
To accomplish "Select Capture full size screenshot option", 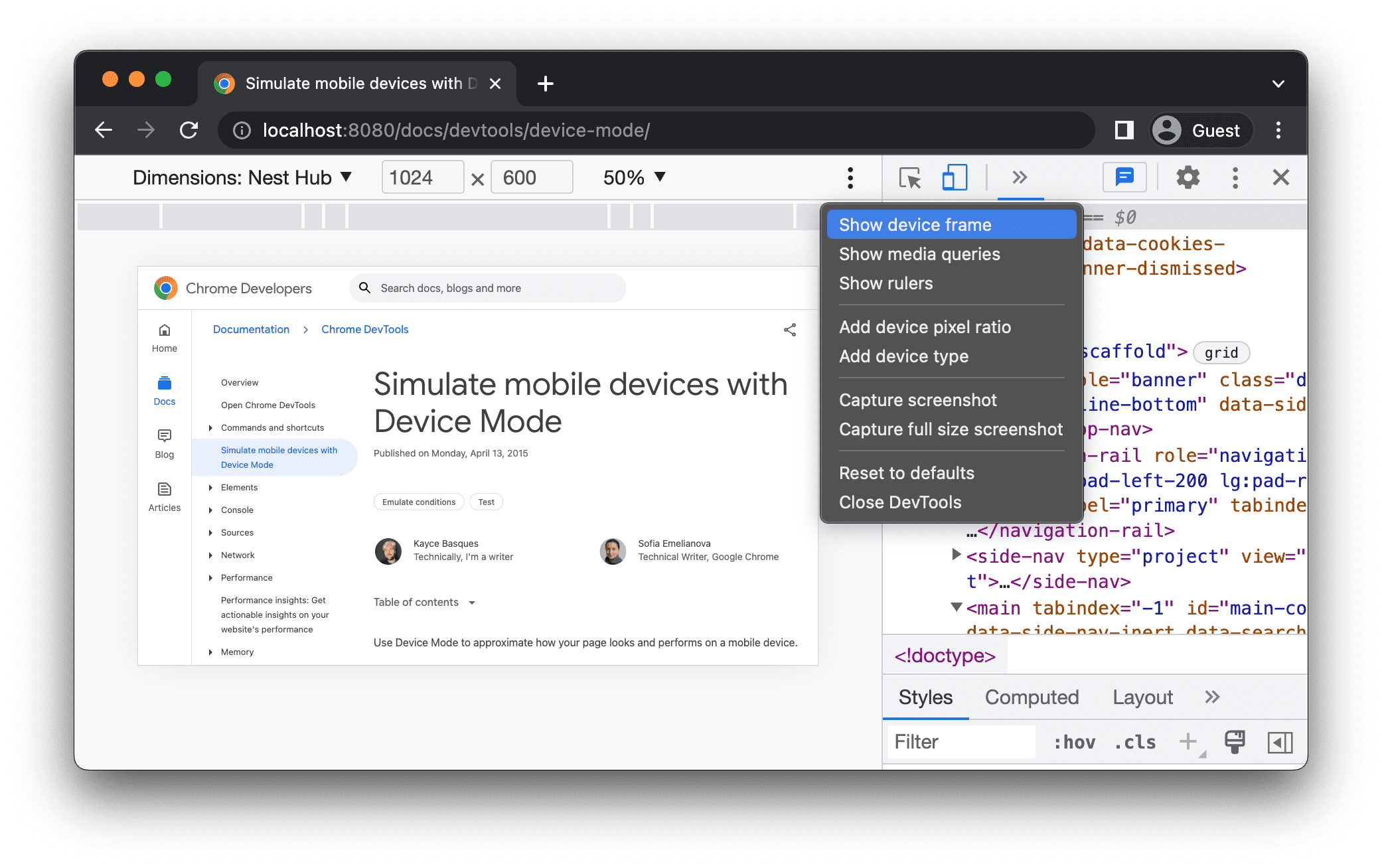I will point(950,430).
